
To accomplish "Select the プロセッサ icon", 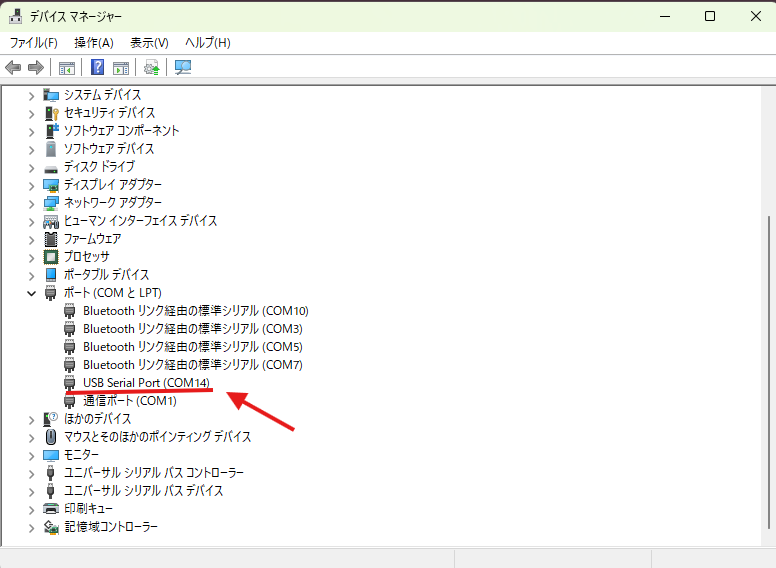I will tap(50, 257).
